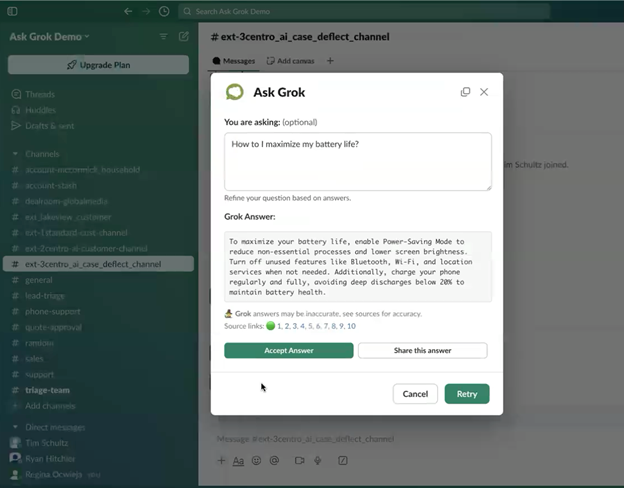Click the mention @ icon
This screenshot has width=624, height=488.
(x=274, y=461)
